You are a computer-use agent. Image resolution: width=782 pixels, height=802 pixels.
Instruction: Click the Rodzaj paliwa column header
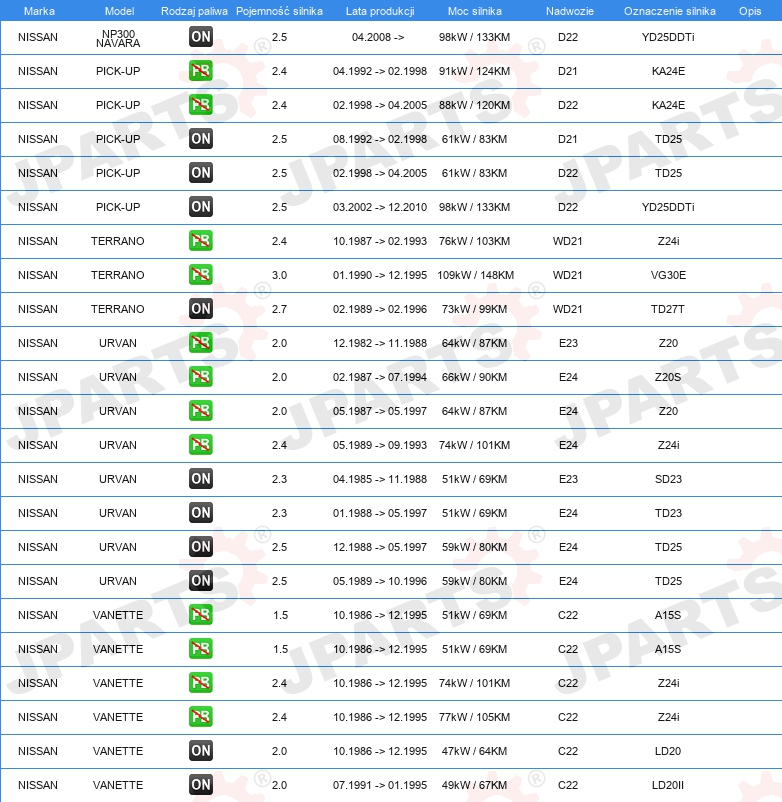[194, 11]
